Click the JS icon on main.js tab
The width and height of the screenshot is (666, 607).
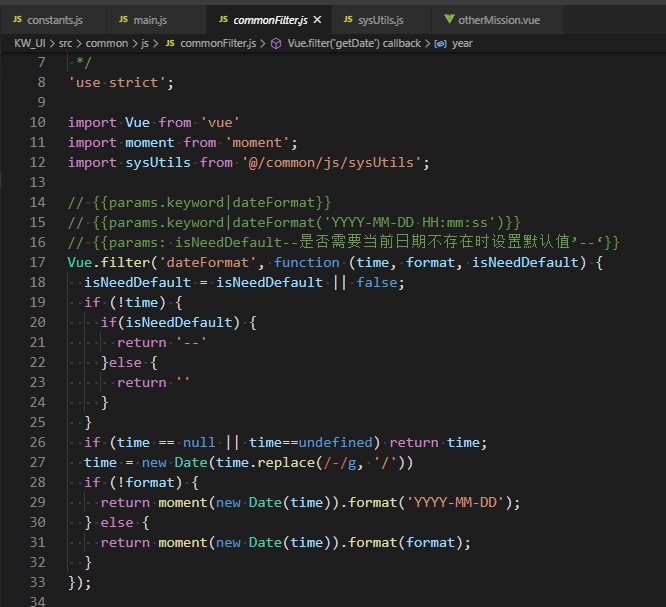click(123, 20)
